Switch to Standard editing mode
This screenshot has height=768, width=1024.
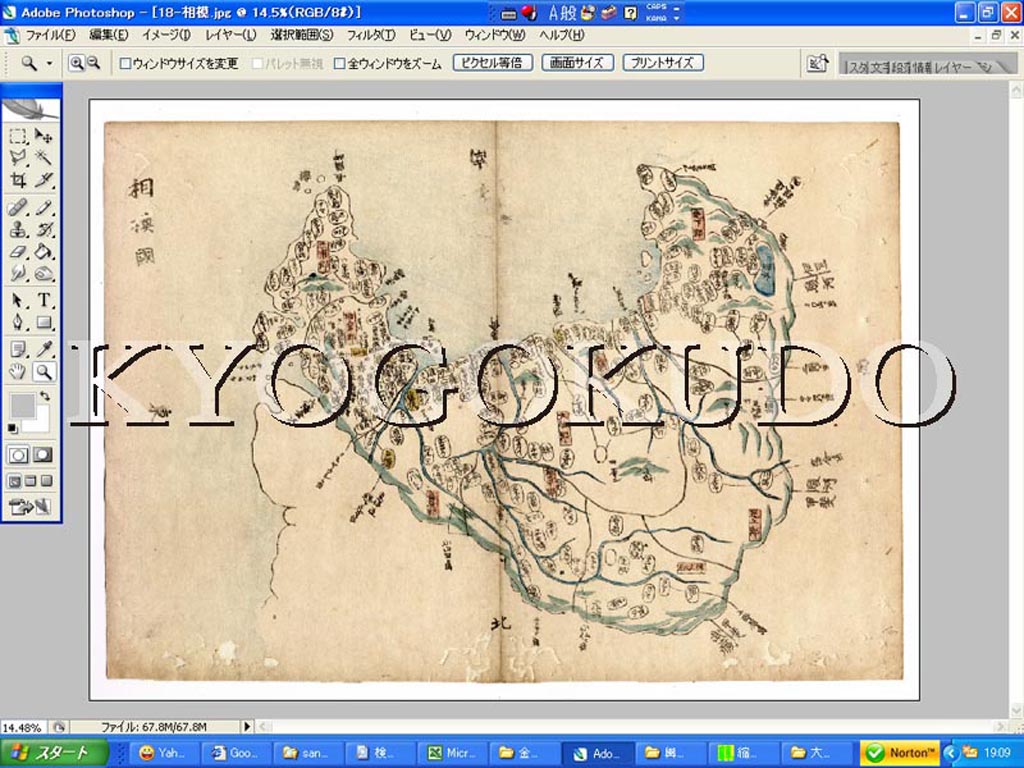[x=18, y=455]
